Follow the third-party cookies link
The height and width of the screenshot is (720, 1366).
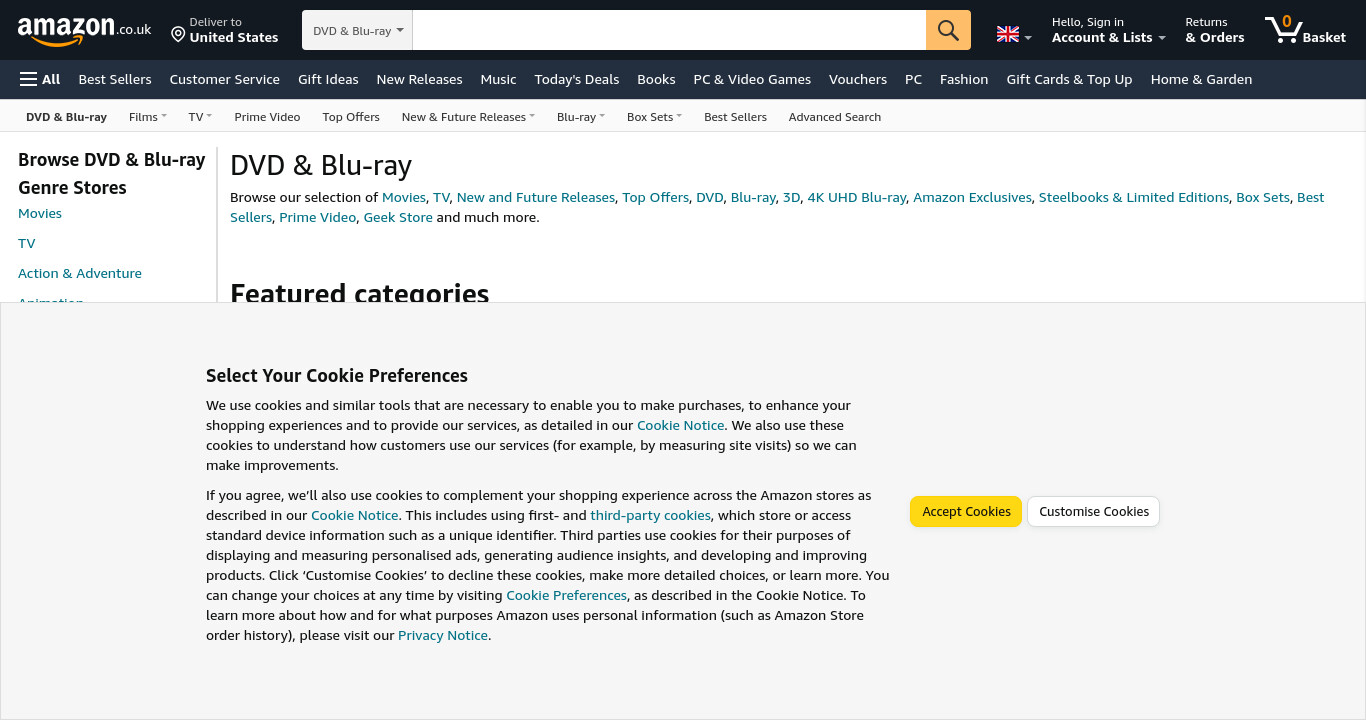650,515
